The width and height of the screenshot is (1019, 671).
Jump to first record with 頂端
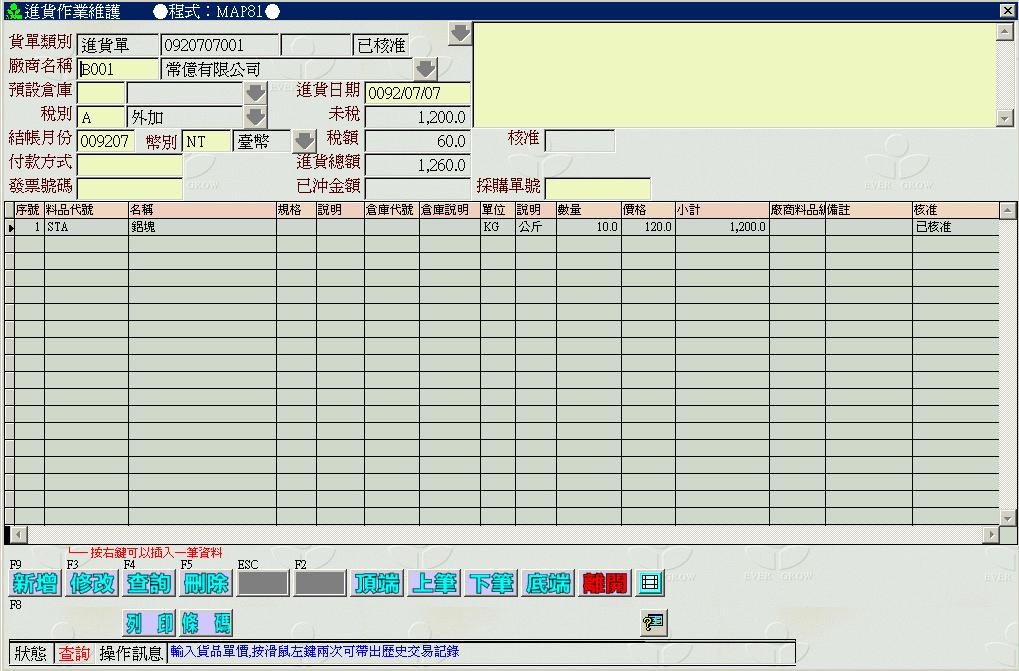[378, 584]
